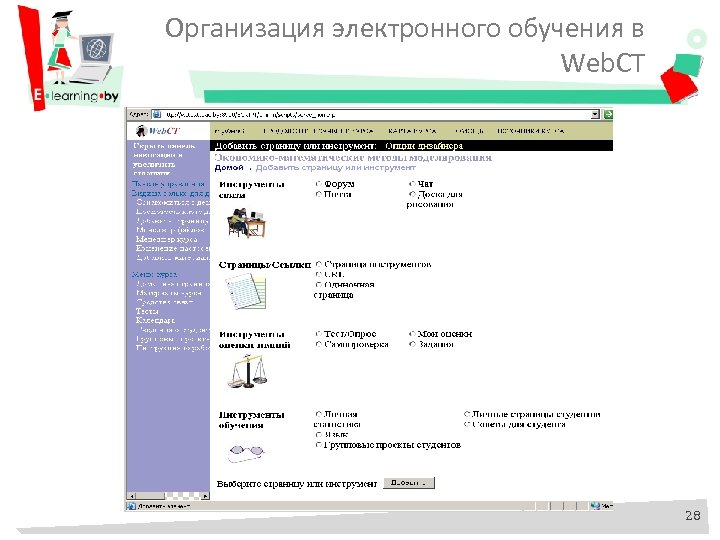Open Менеджер курса in sidebar

click(166, 239)
